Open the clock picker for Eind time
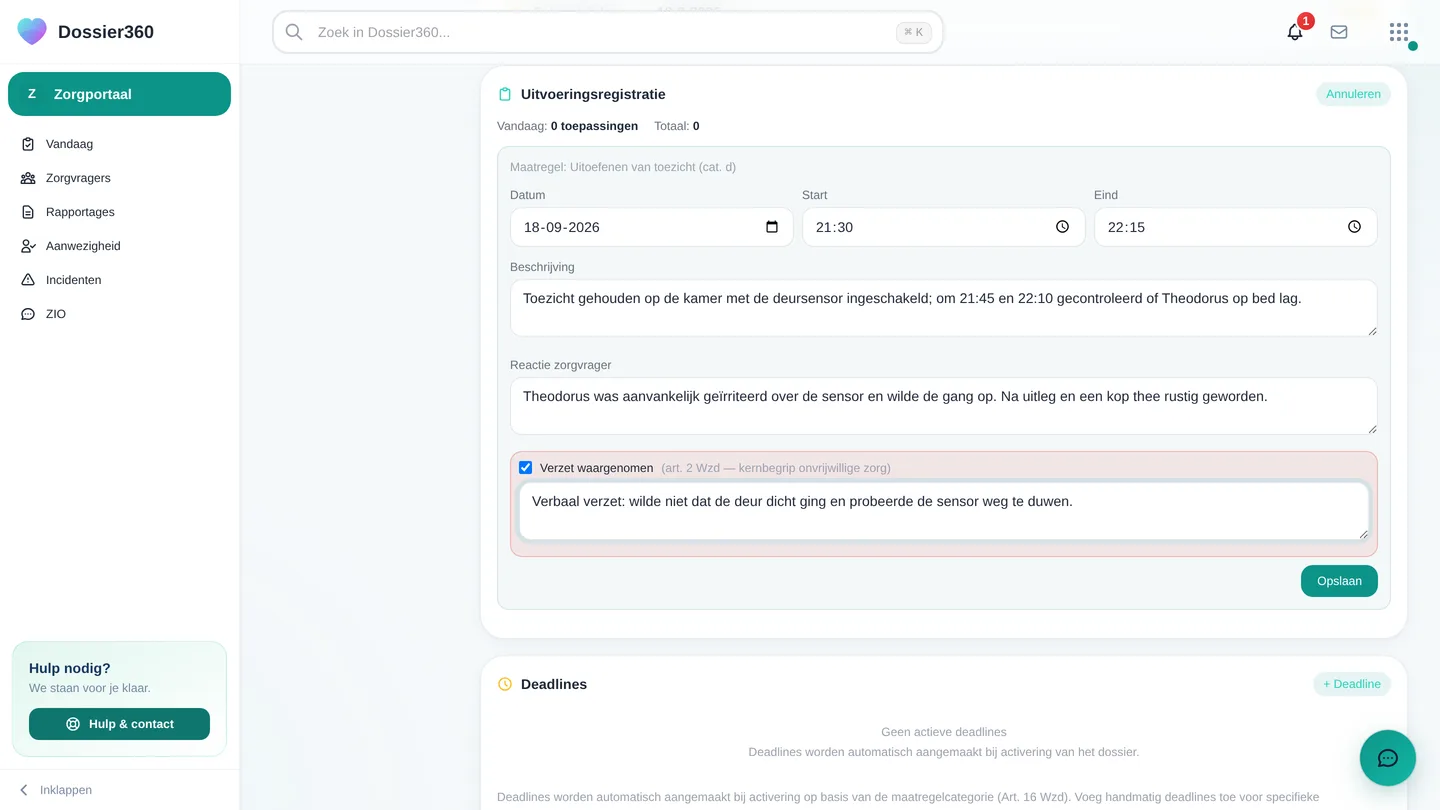This screenshot has height=810, width=1440. click(x=1354, y=227)
